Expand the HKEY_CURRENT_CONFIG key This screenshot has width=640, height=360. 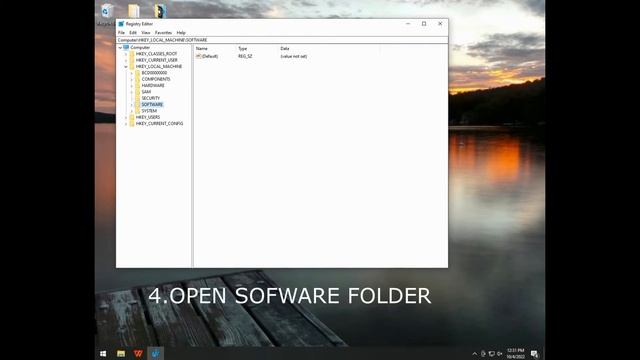click(126, 123)
